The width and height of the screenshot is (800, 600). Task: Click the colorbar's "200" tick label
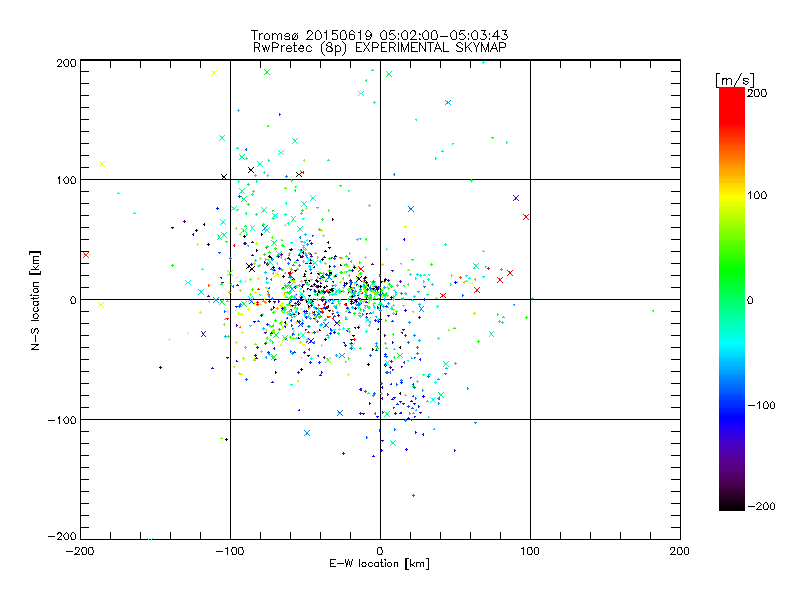757,93
